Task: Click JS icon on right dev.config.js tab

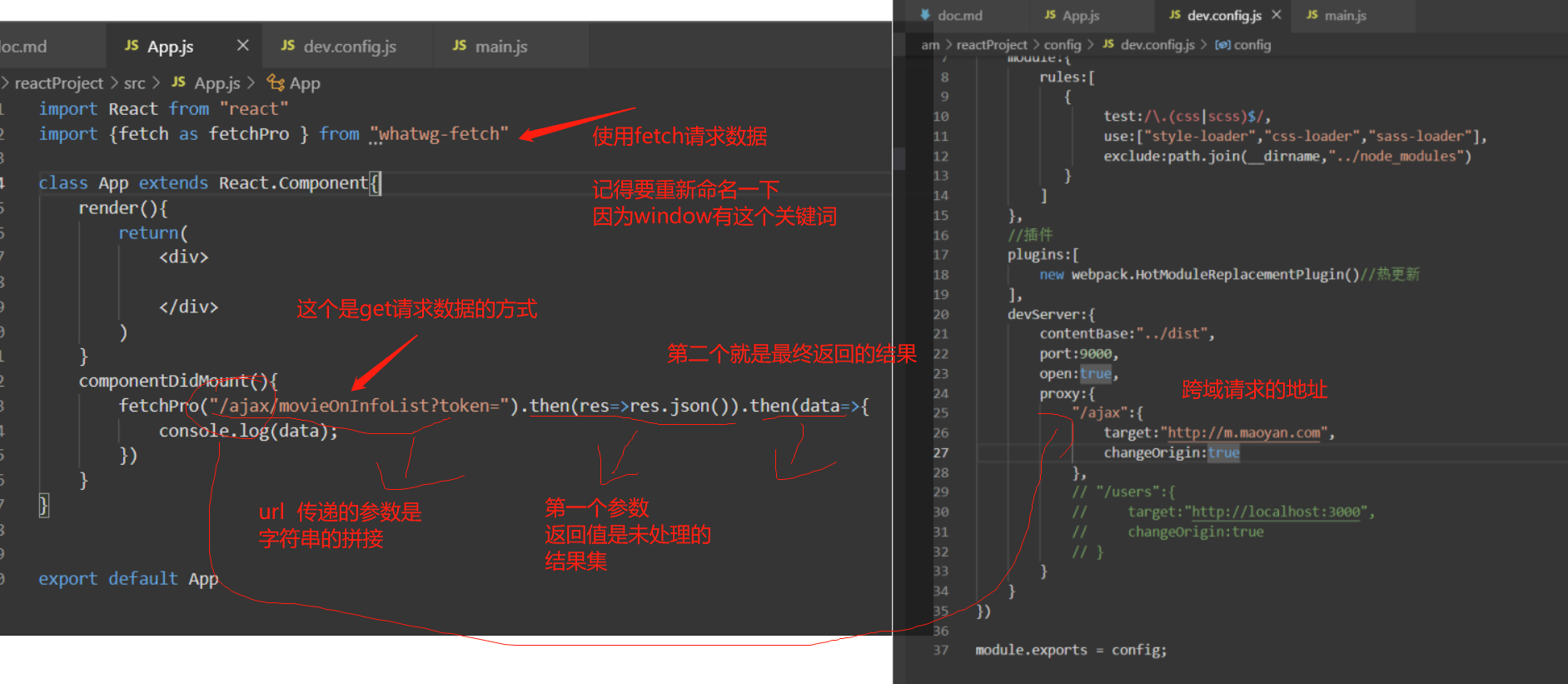Action: pyautogui.click(x=1175, y=15)
